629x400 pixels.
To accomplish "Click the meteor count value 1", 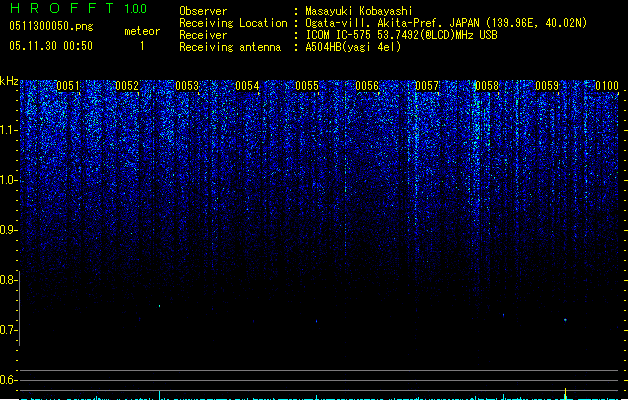I will [142, 46].
